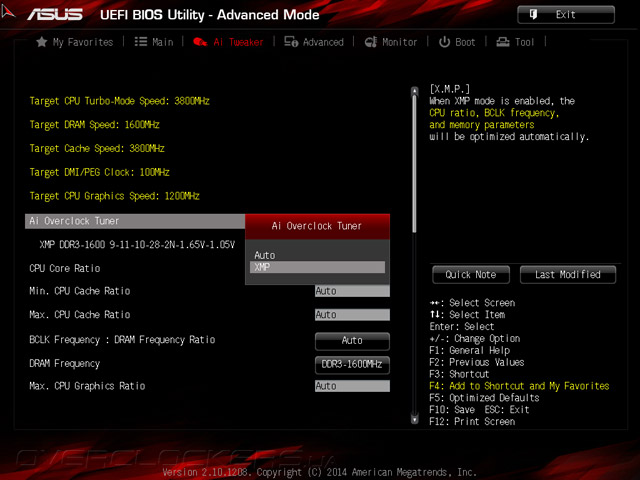Open Quick Note
The height and width of the screenshot is (480, 640).
coord(471,274)
